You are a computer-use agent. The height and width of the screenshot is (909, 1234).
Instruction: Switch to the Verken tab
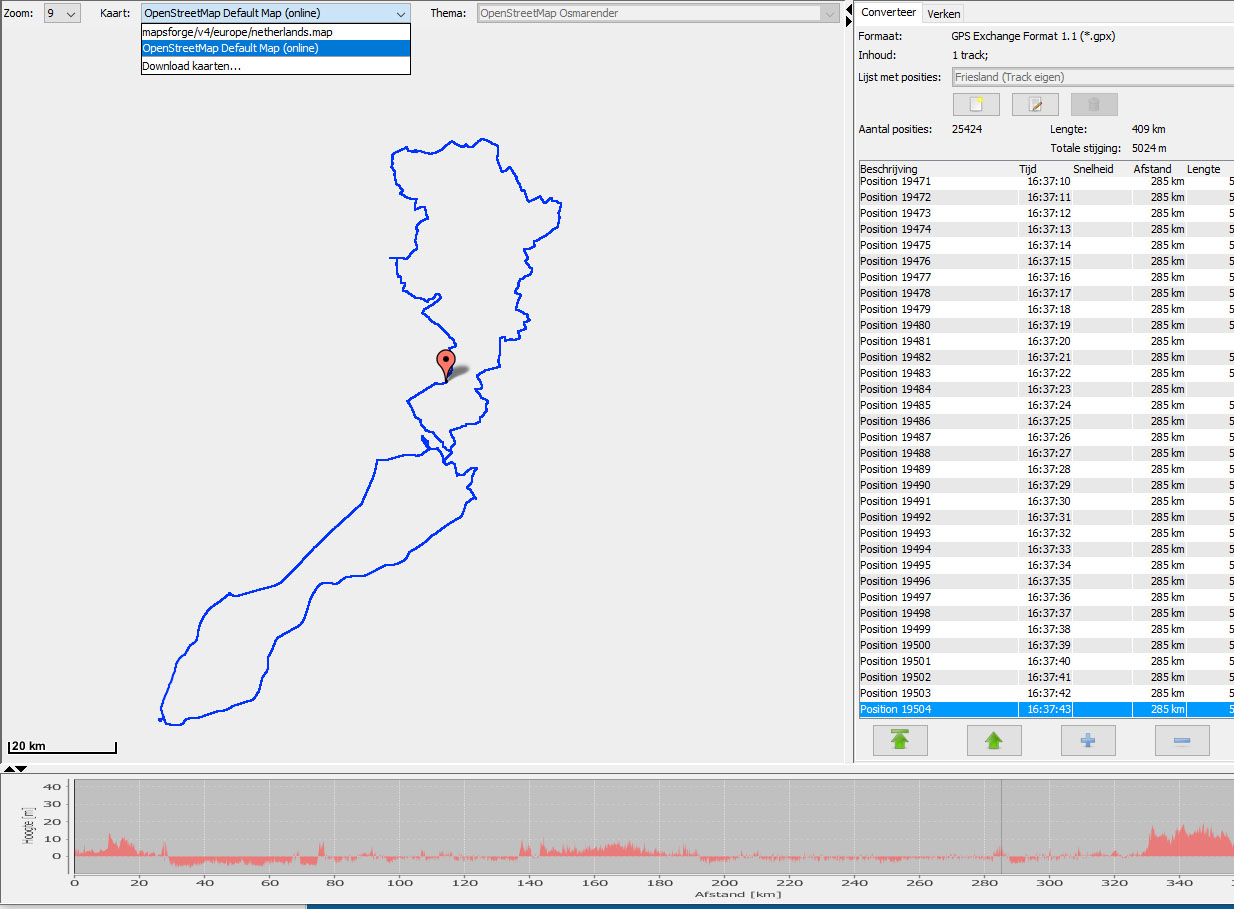(x=943, y=14)
